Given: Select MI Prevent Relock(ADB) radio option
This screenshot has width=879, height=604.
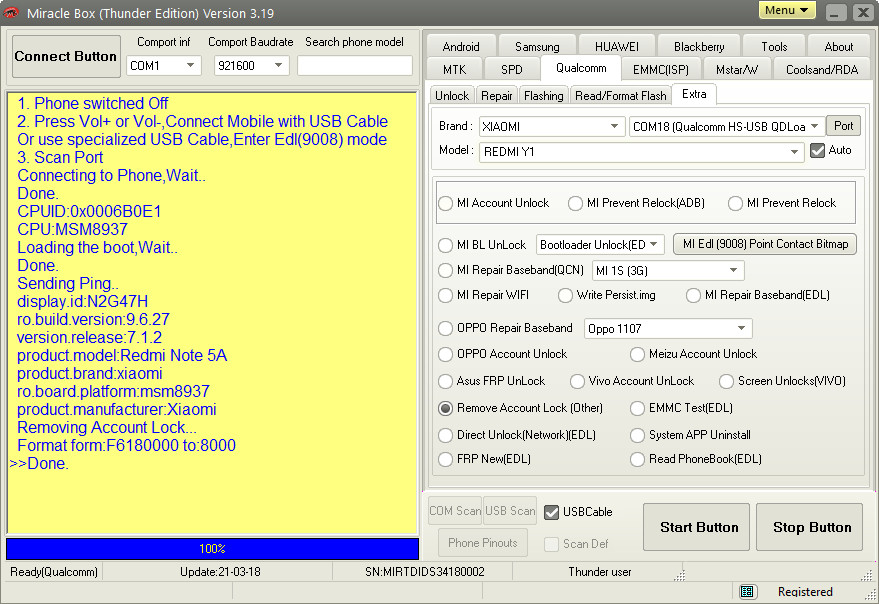Looking at the screenshot, I should pyautogui.click(x=575, y=203).
